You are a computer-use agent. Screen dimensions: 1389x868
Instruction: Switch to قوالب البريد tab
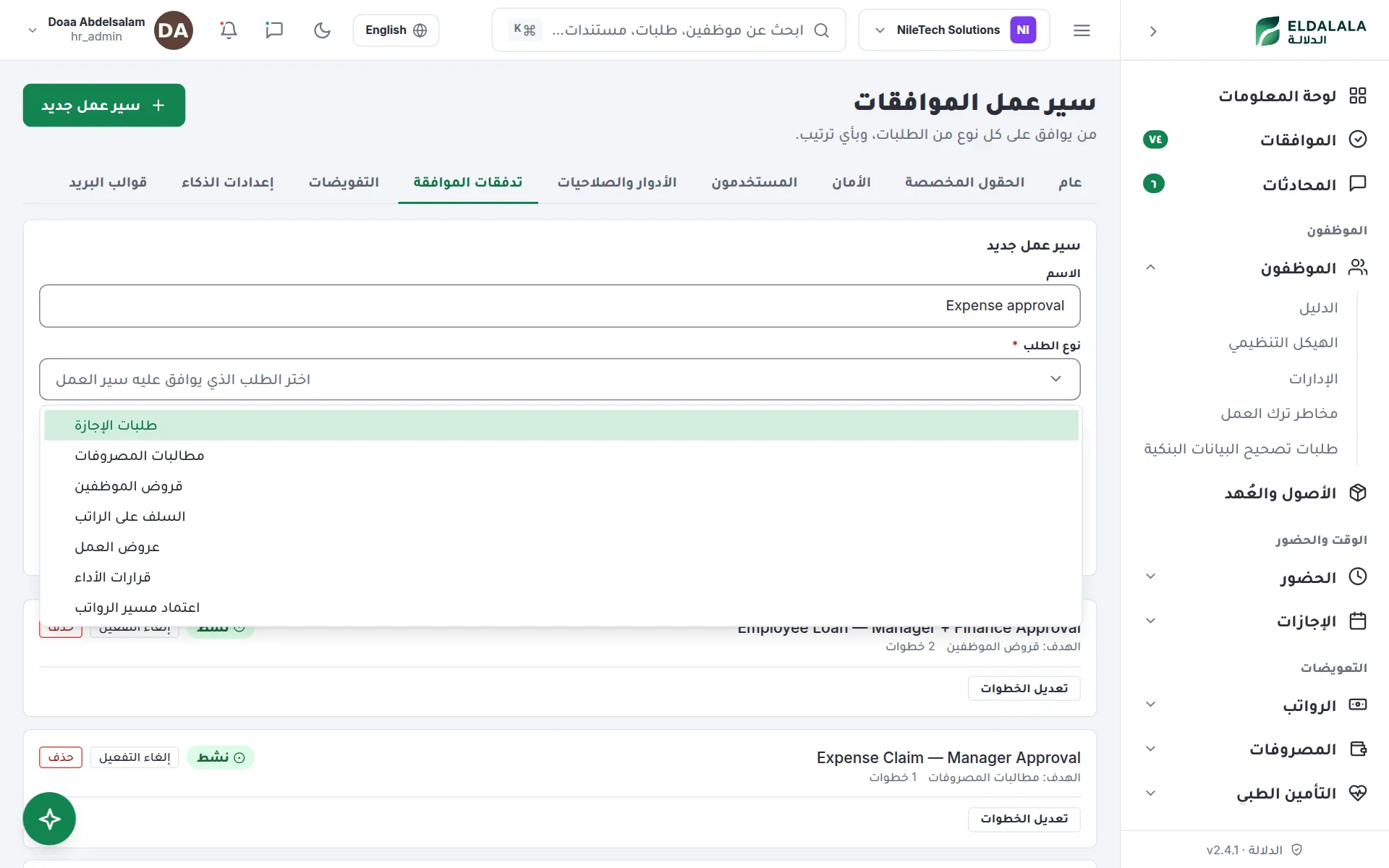(108, 182)
